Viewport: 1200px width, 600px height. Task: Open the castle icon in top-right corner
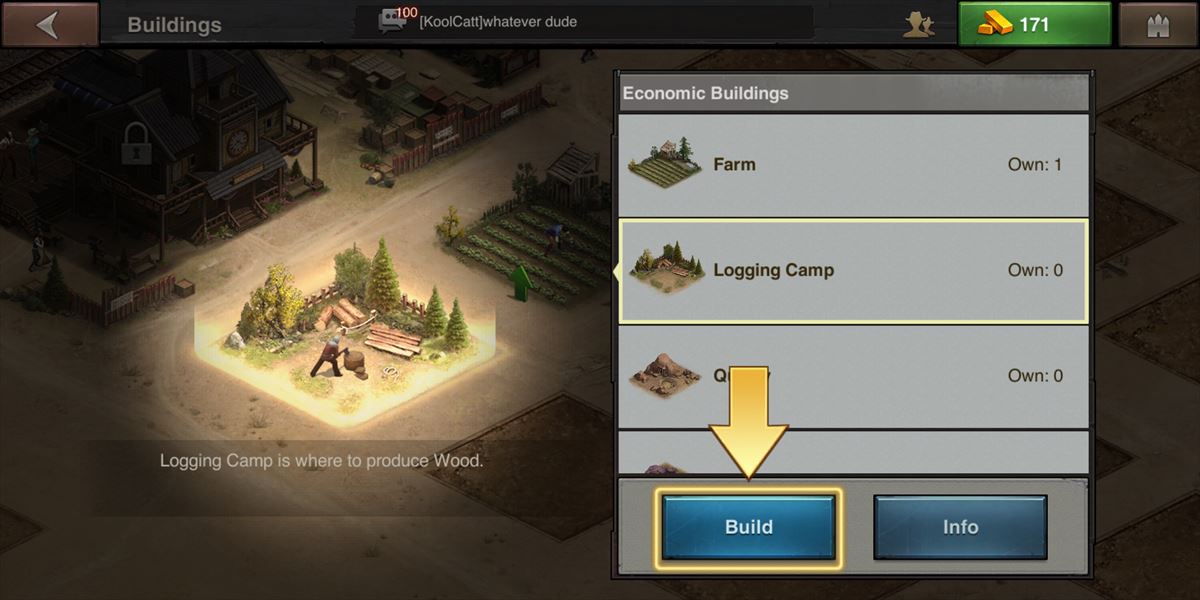1158,24
